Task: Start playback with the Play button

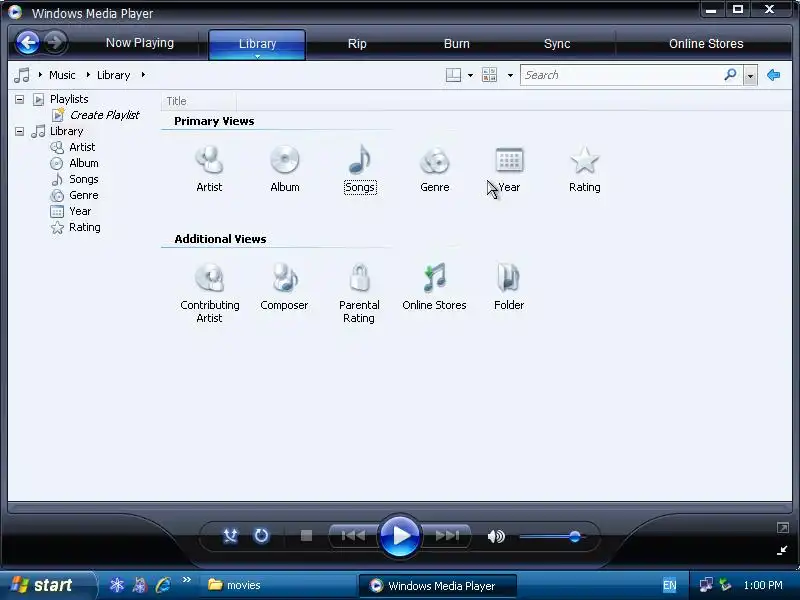Action: tap(399, 536)
